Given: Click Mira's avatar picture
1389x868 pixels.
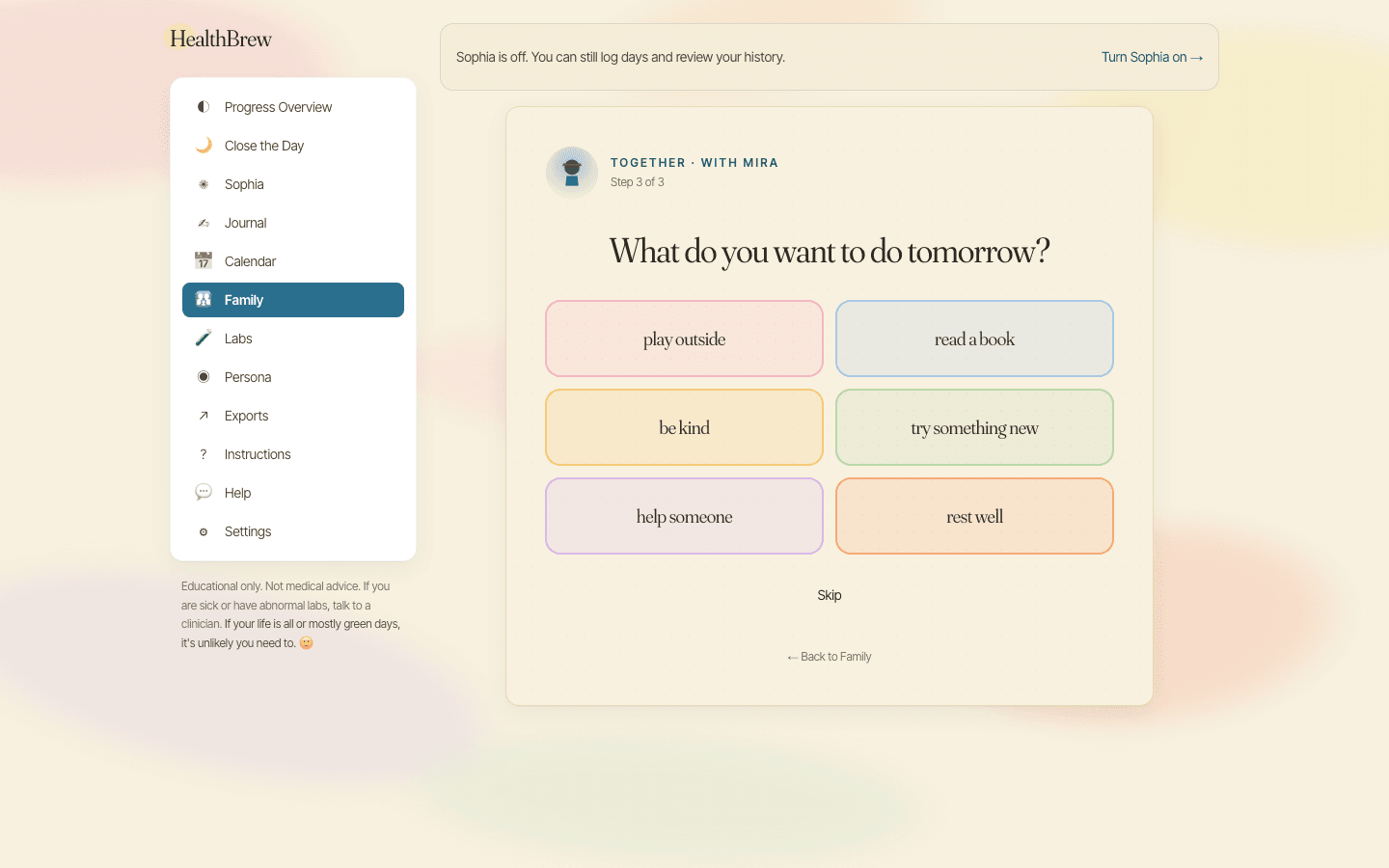Looking at the screenshot, I should point(572,173).
